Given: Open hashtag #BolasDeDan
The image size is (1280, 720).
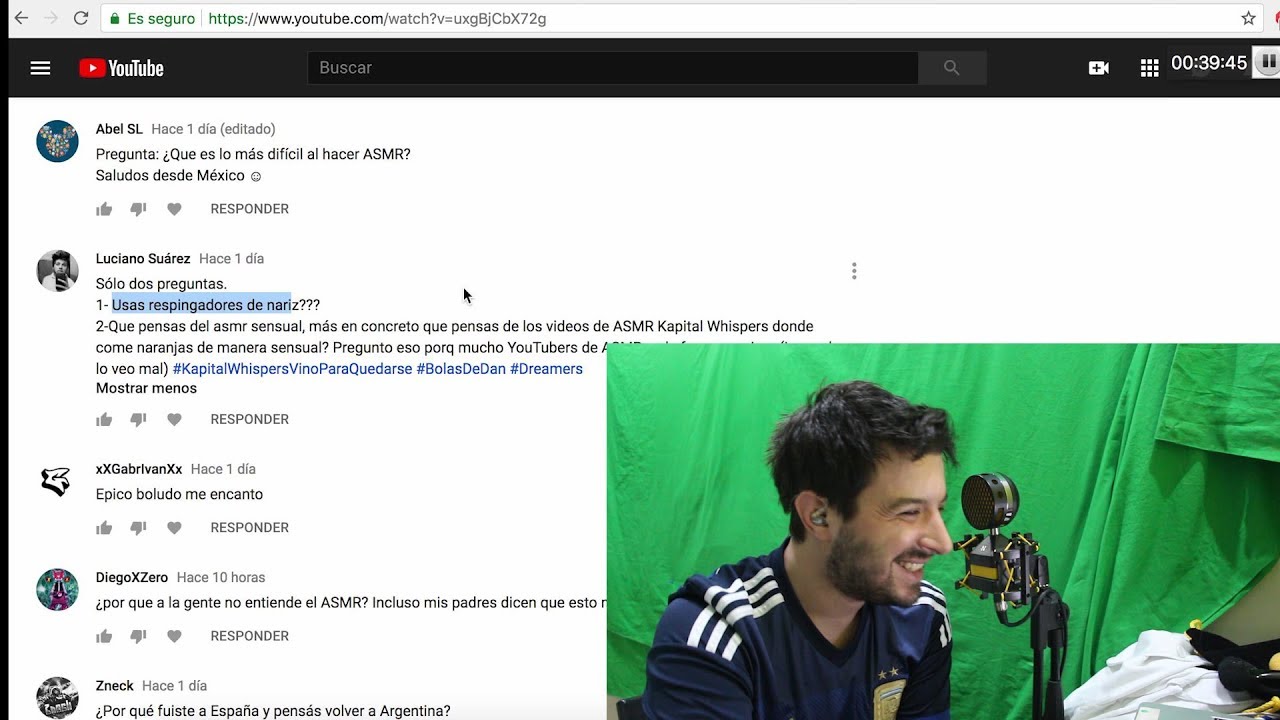Looking at the screenshot, I should 461,369.
